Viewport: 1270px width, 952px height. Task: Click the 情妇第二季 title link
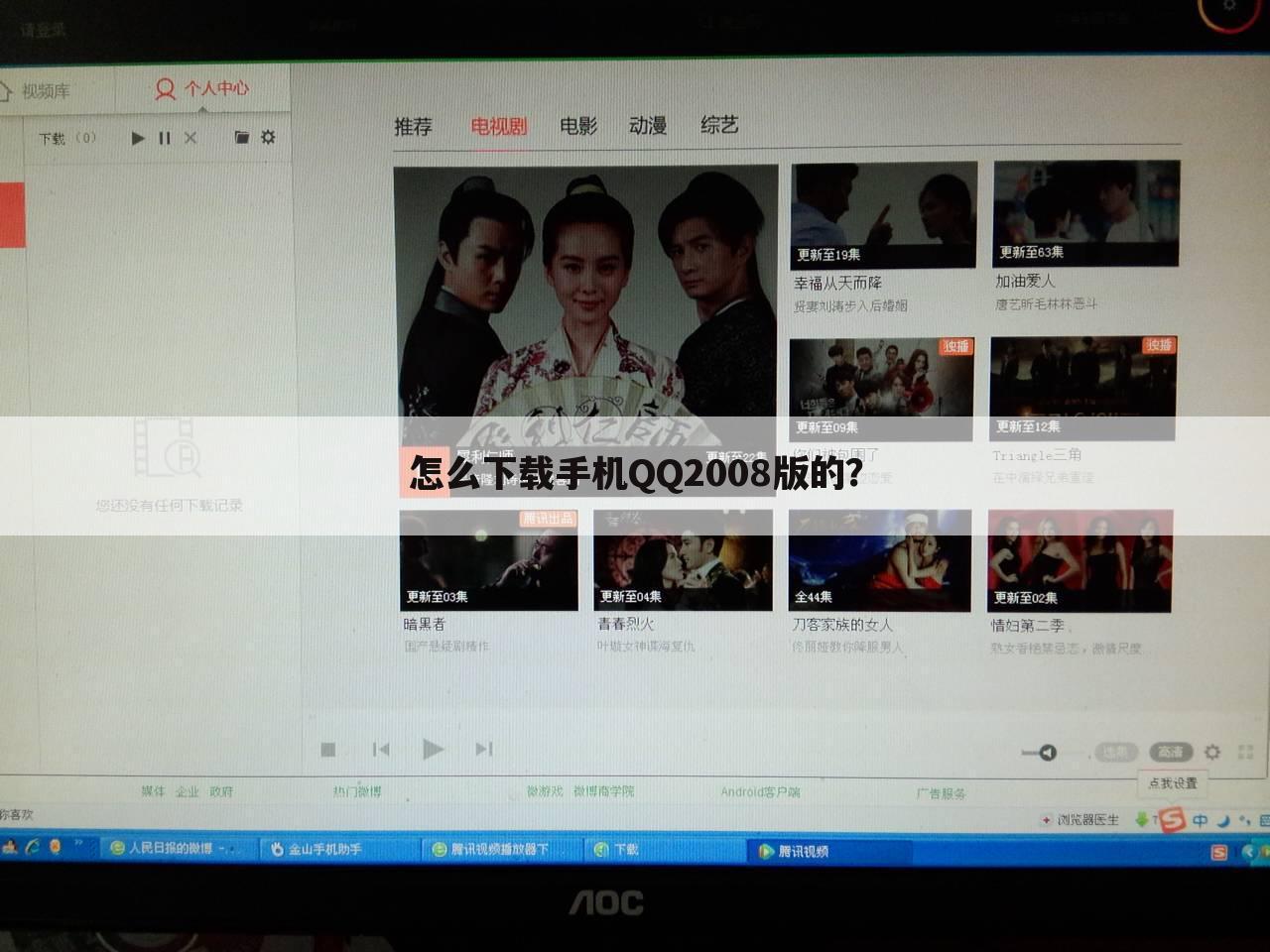click(x=1028, y=626)
